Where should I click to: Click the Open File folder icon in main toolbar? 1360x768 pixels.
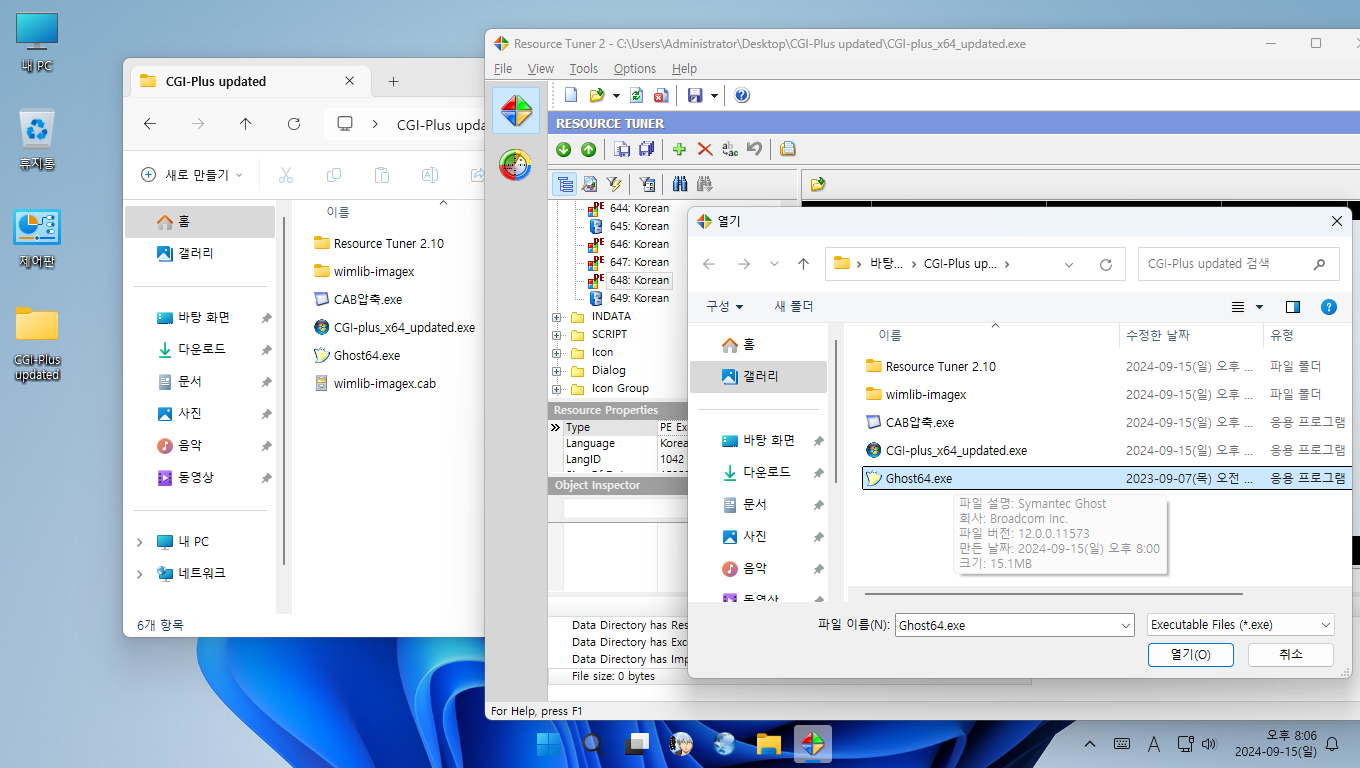coord(597,95)
